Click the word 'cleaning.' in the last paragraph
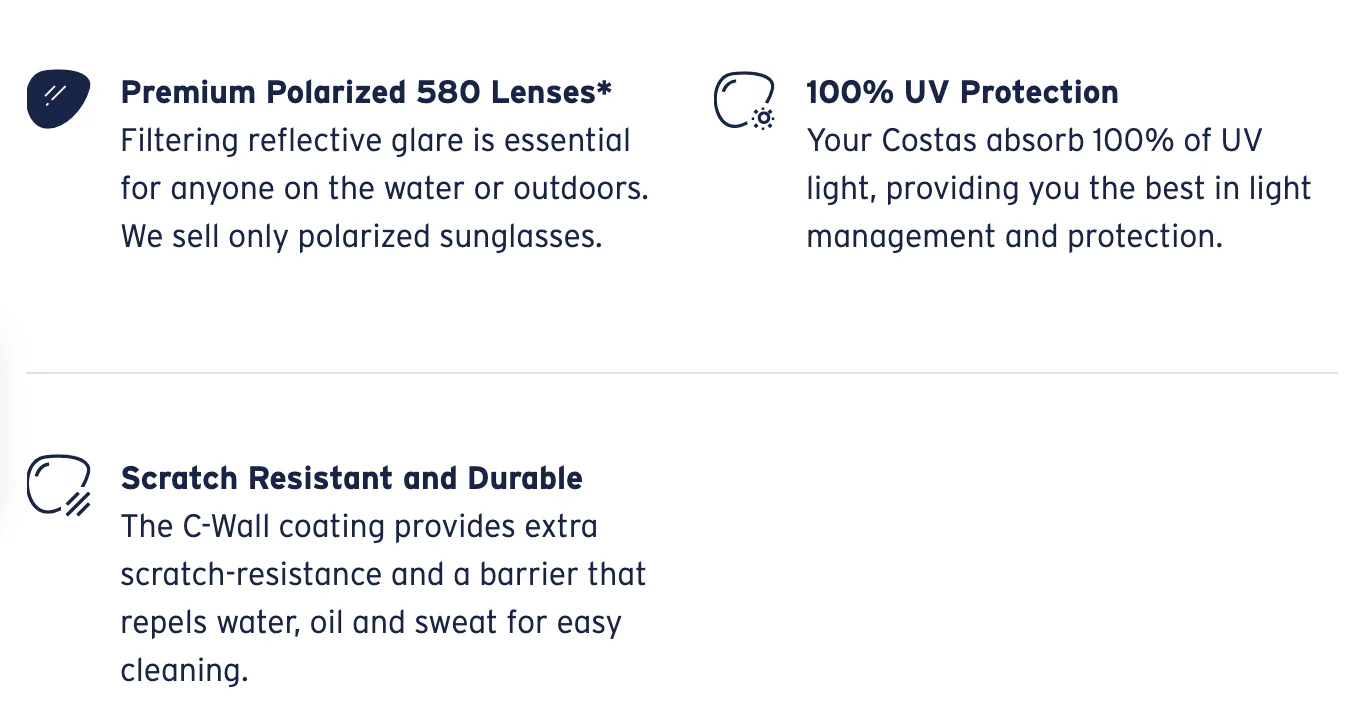Screen dimensions: 1366x710 tap(184, 670)
